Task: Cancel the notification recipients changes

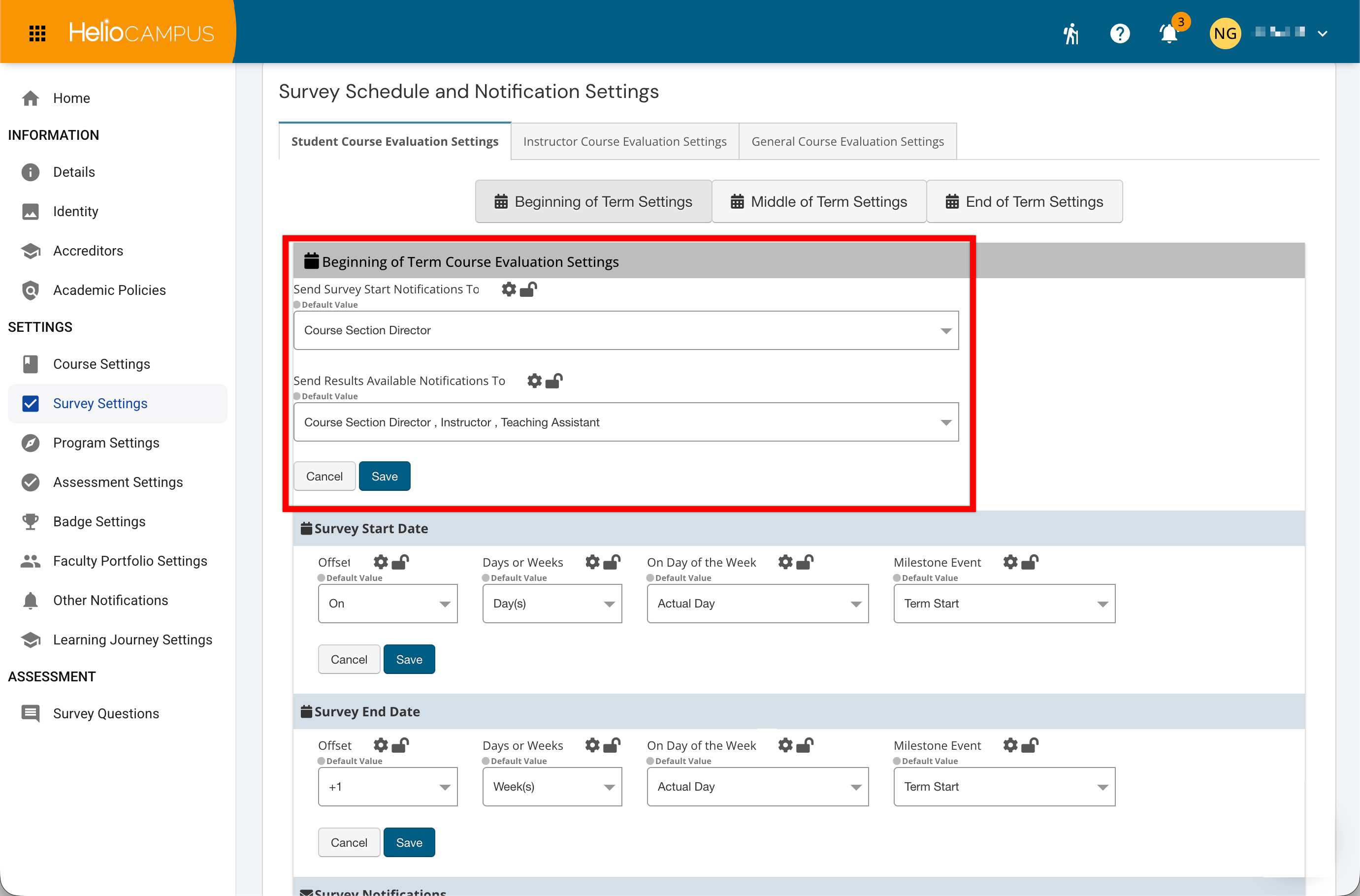Action: click(x=324, y=476)
